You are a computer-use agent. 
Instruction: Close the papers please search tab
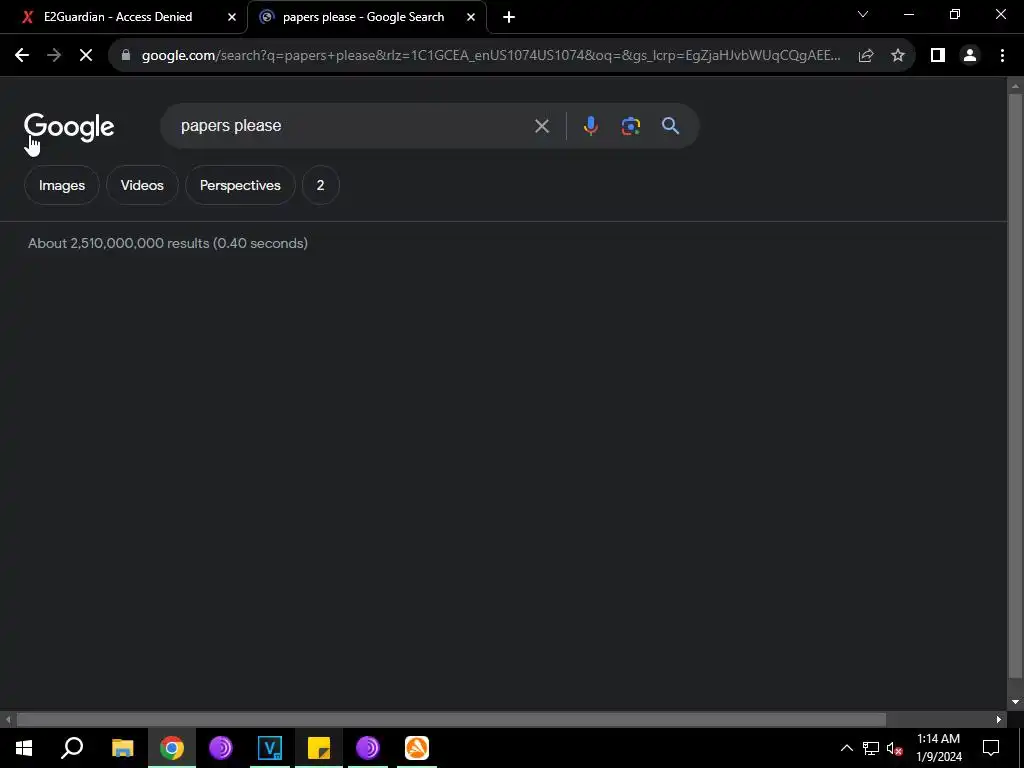coord(471,17)
